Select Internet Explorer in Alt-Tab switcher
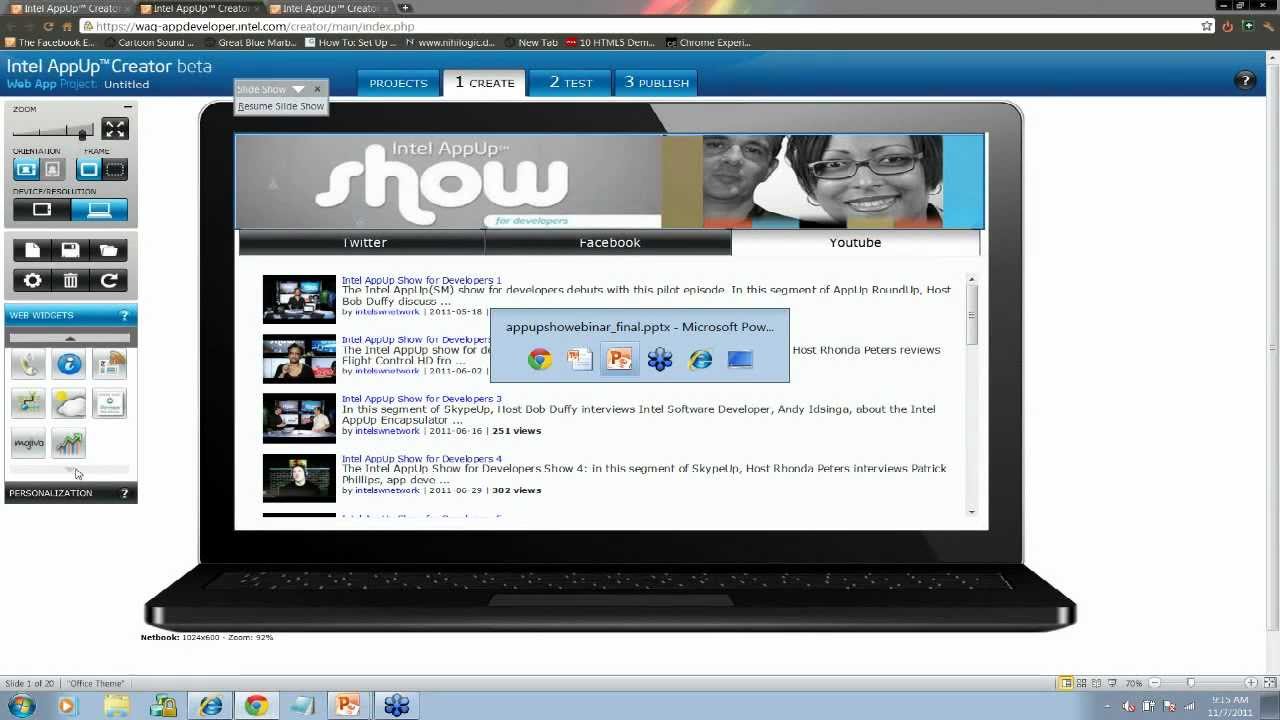This screenshot has height=720, width=1280. (x=700, y=360)
